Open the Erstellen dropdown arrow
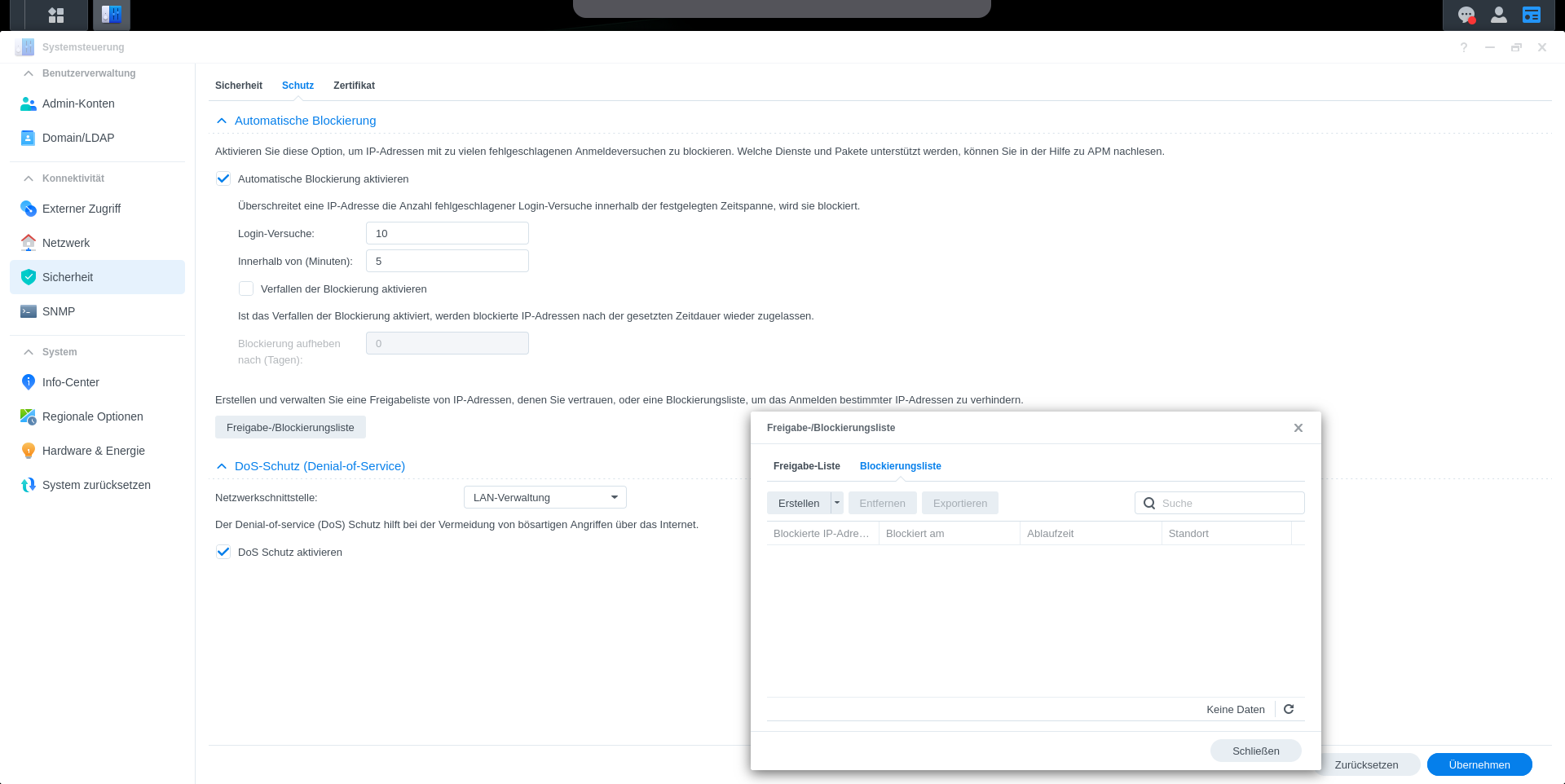The height and width of the screenshot is (784, 1565). click(x=836, y=503)
